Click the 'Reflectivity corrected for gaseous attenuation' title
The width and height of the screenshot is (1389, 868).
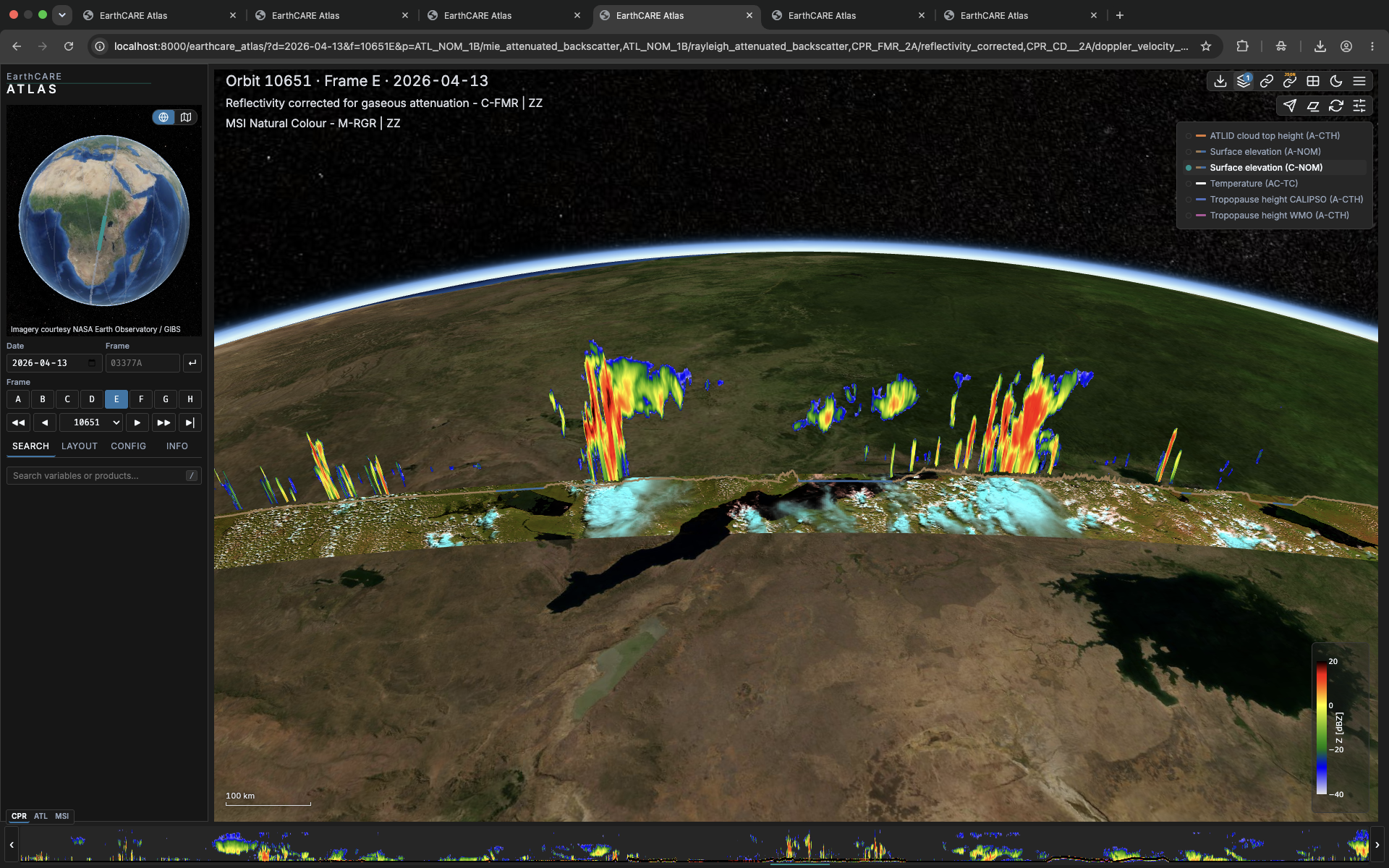point(384,103)
